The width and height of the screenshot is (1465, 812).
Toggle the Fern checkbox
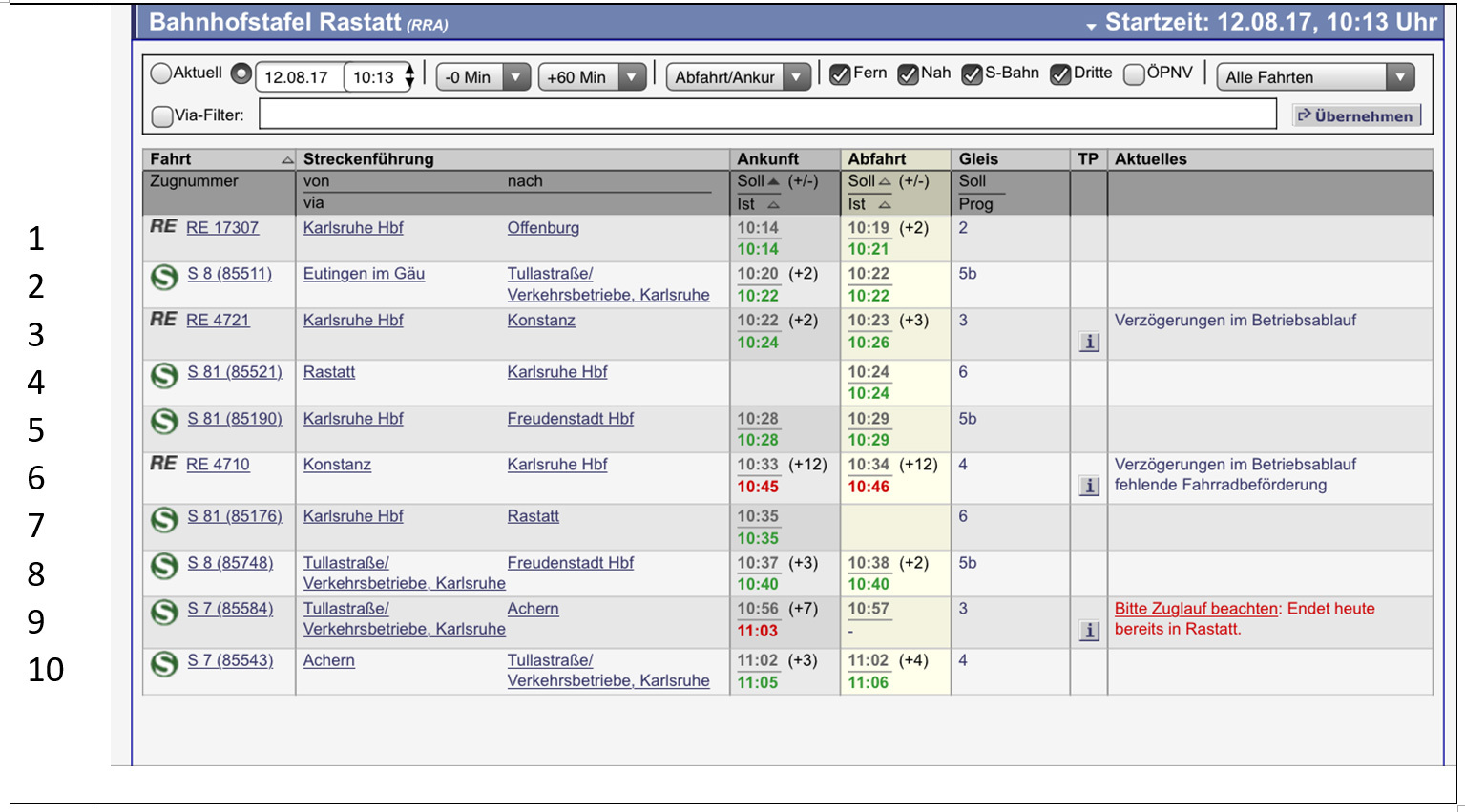[840, 74]
